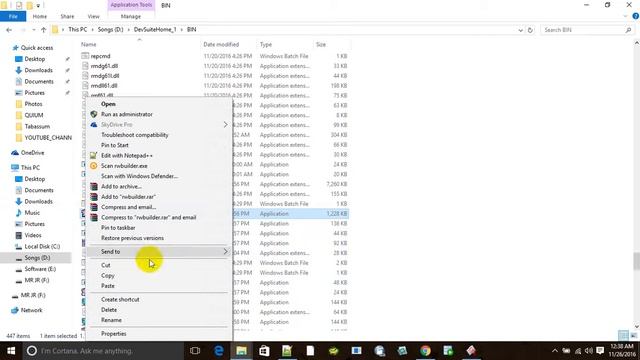640x360 pixels.
Task: Choose Scan with Windows Defender
Action: pos(139,176)
